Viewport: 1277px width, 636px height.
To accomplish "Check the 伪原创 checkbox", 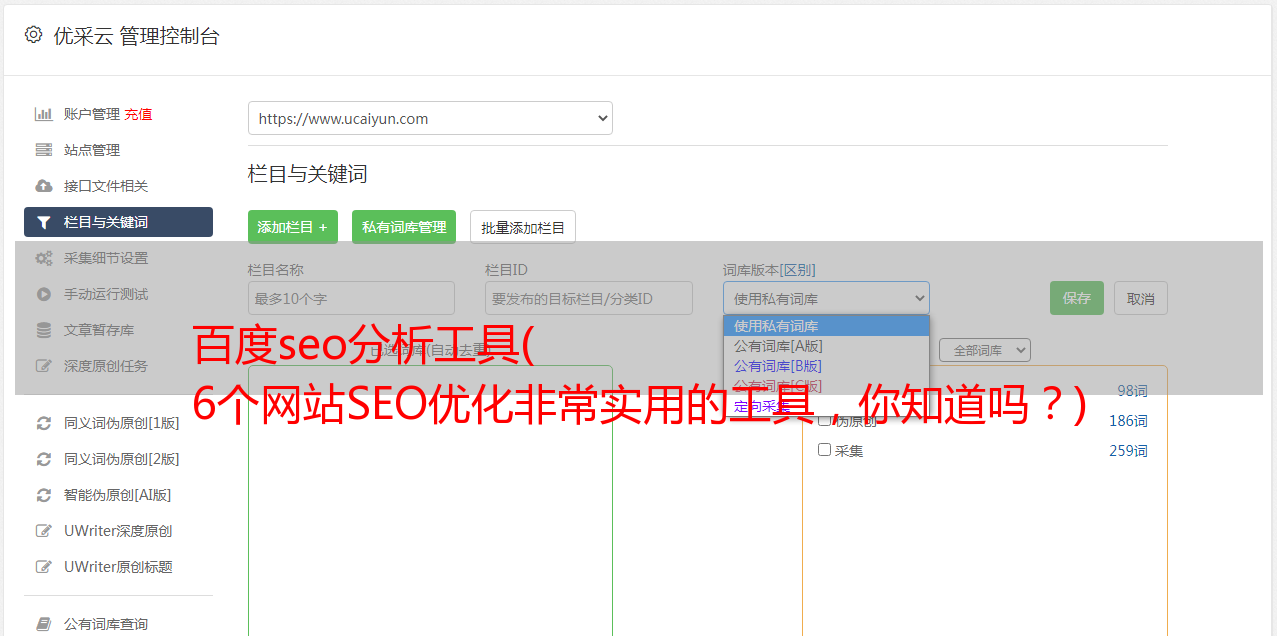I will point(825,420).
